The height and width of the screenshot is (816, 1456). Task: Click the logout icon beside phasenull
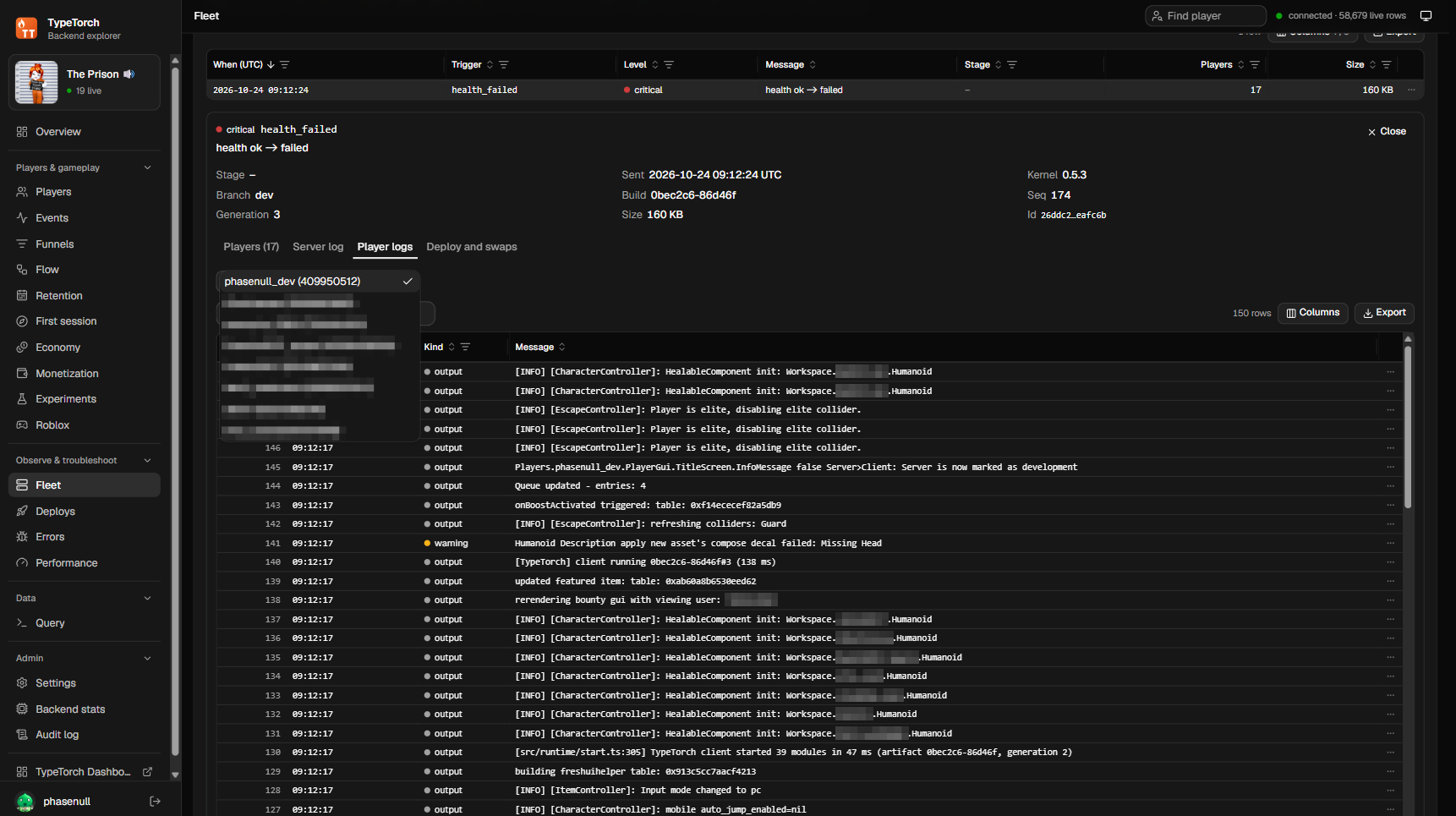tap(155, 802)
